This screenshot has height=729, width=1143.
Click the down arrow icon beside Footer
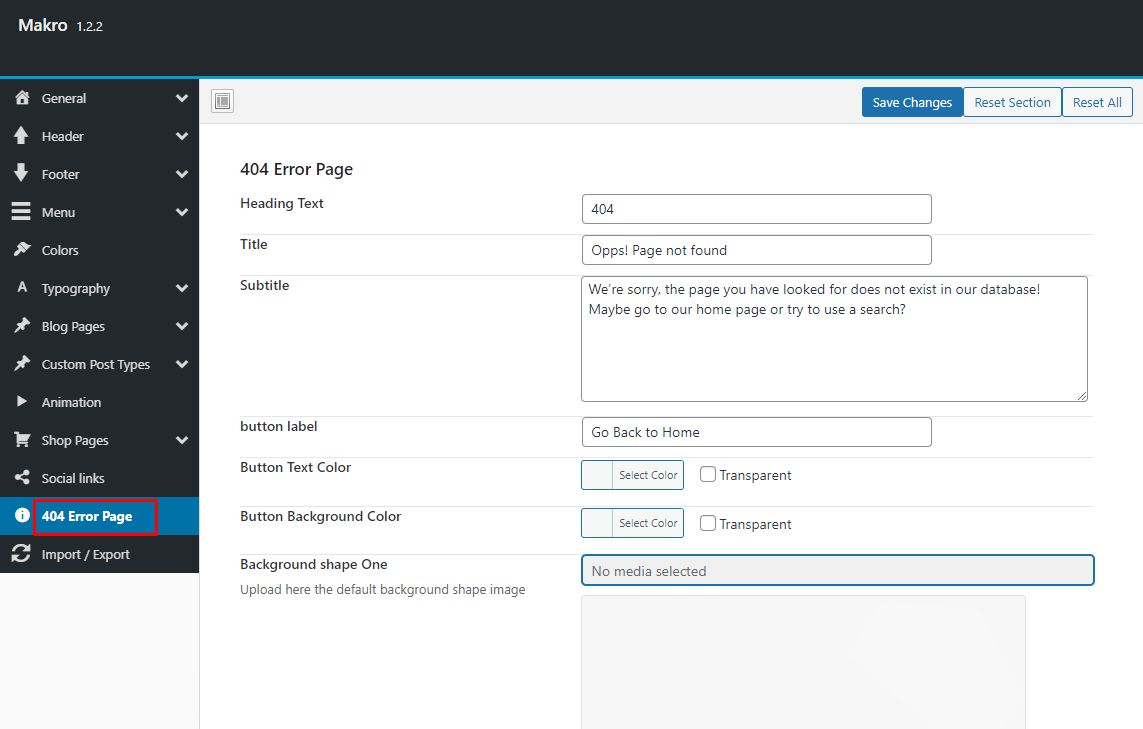point(21,173)
